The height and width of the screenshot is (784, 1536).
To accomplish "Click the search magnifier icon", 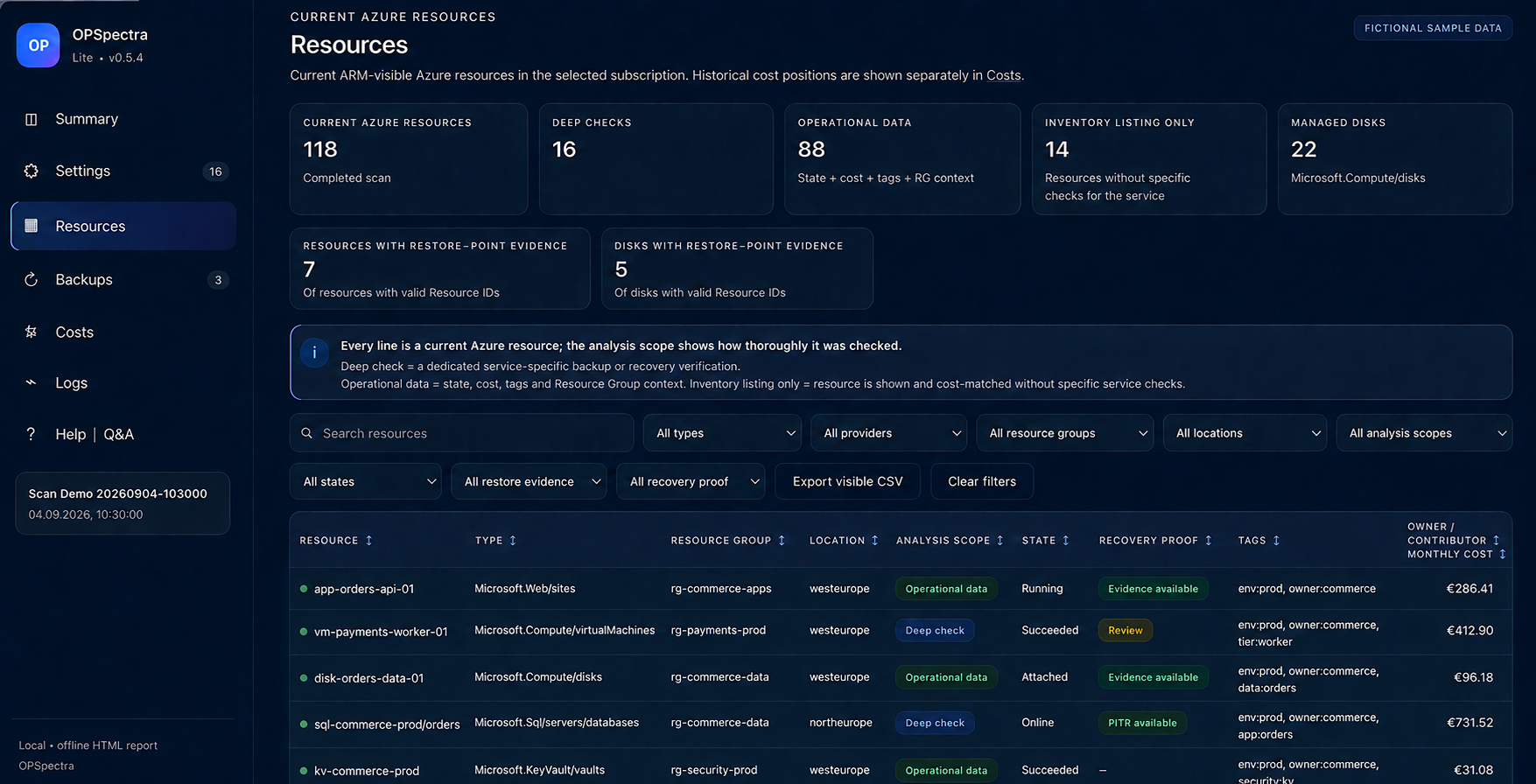I will pos(307,433).
